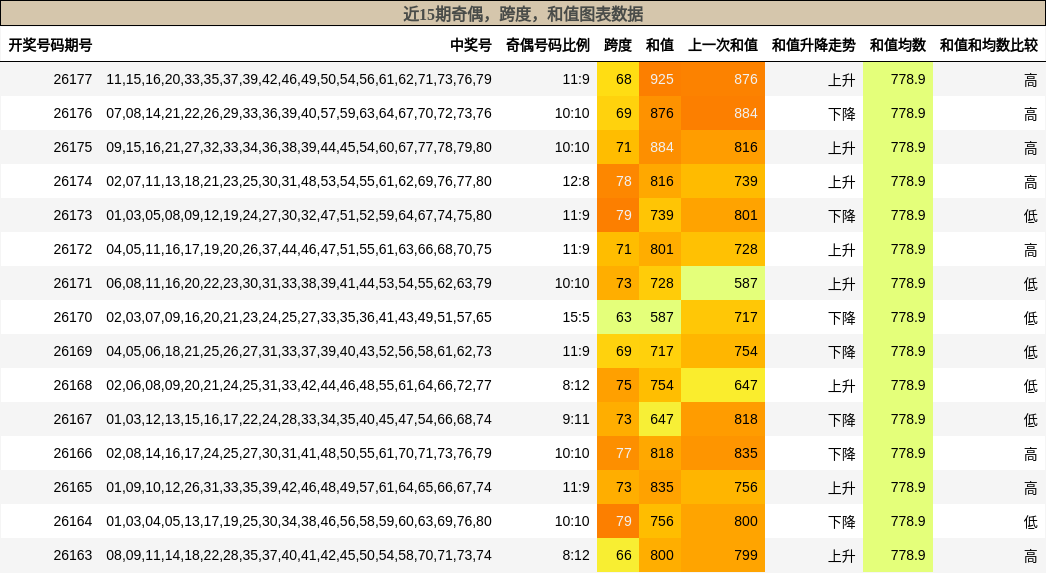Image resolution: width=1046 pixels, height=573 pixels.
Task: Click the 和值和均数比较 column header
Action: (x=989, y=45)
